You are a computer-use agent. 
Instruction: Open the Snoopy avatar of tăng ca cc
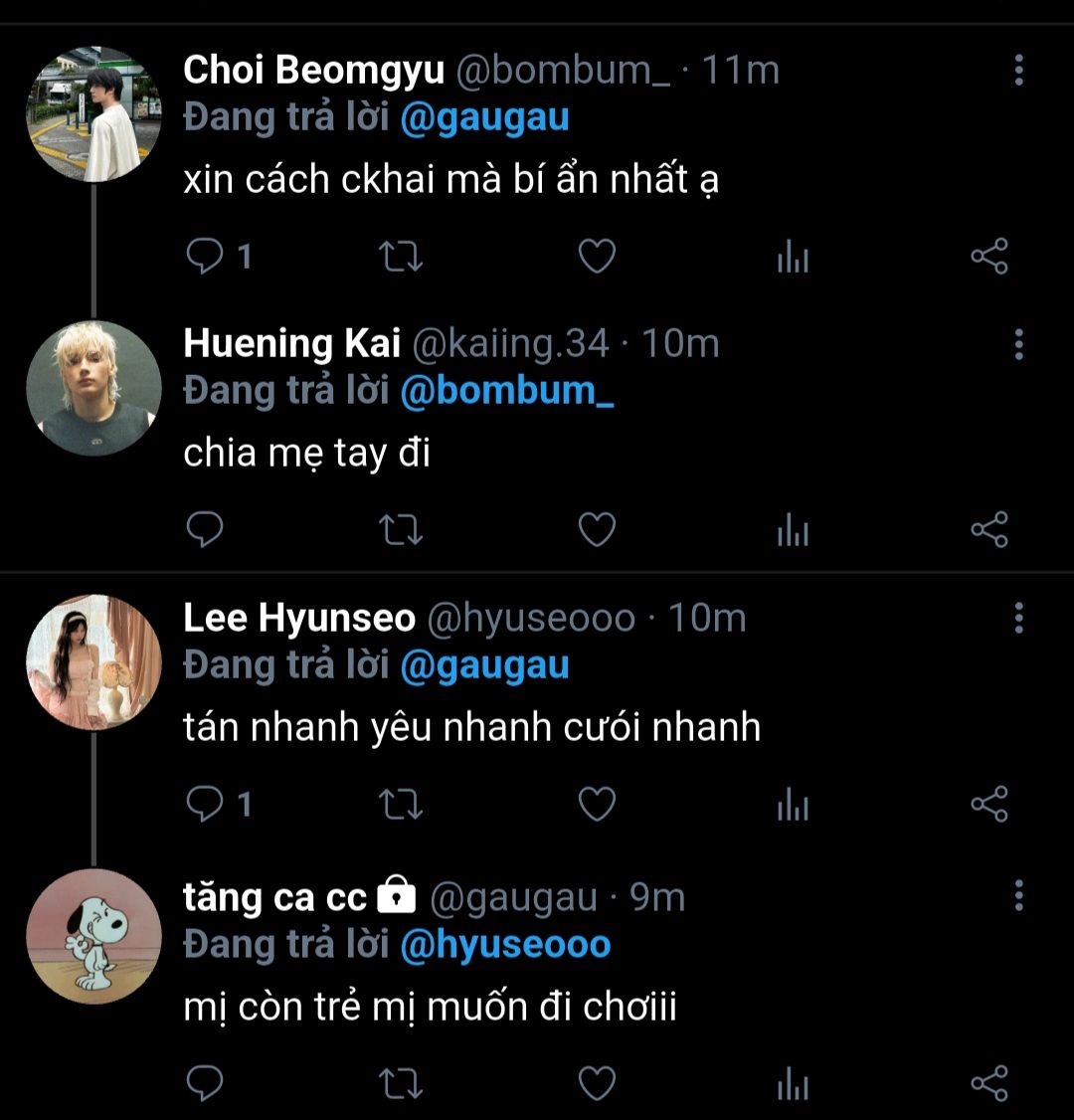(x=93, y=936)
